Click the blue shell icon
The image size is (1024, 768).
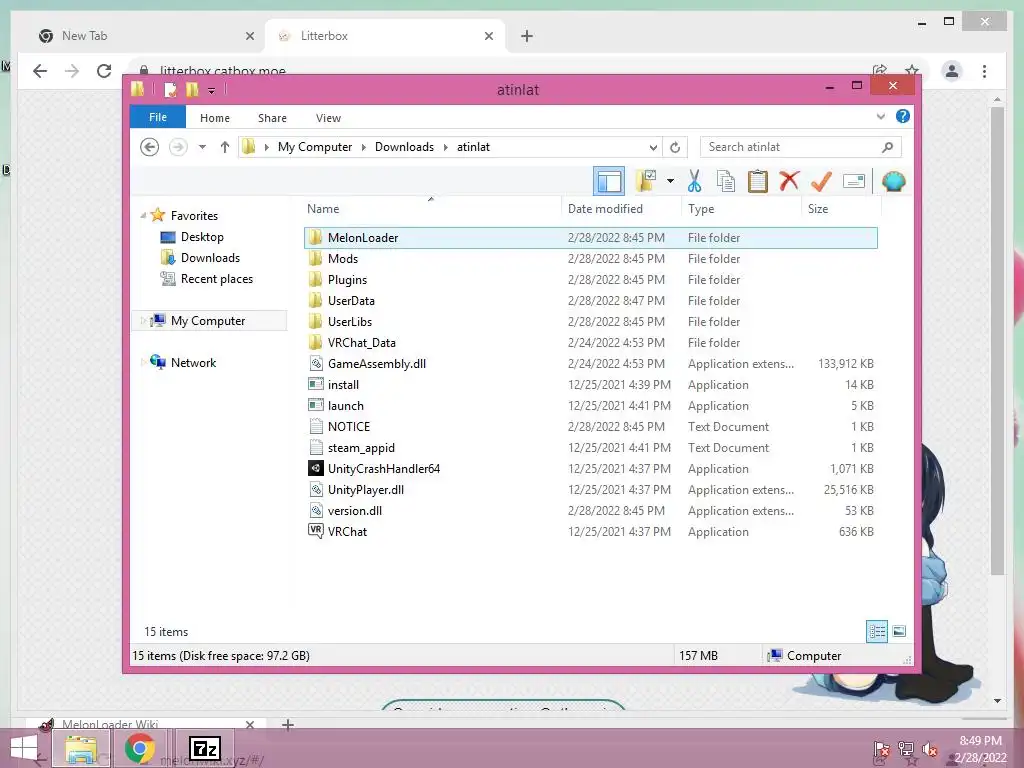[x=893, y=181]
